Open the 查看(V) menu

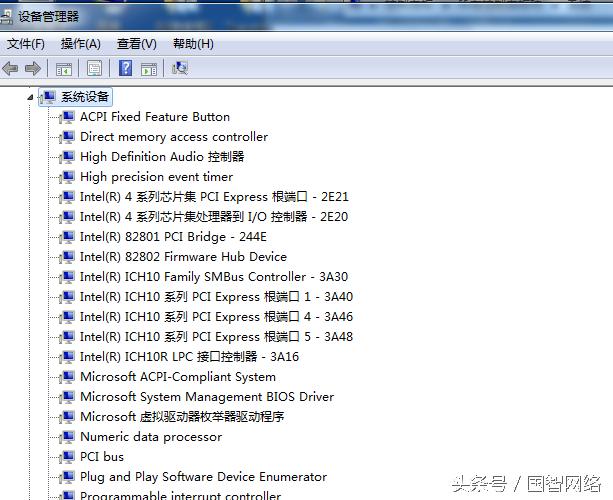[x=136, y=44]
